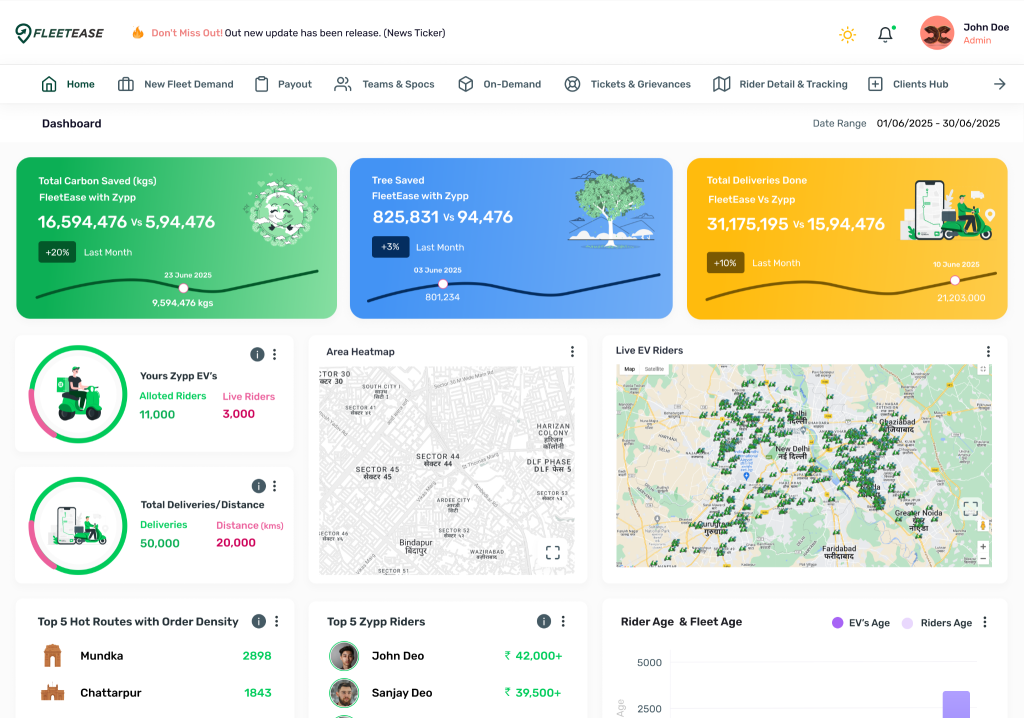Open Top 5 Zypp Riders options menu
The image size is (1024, 718).
563,621
